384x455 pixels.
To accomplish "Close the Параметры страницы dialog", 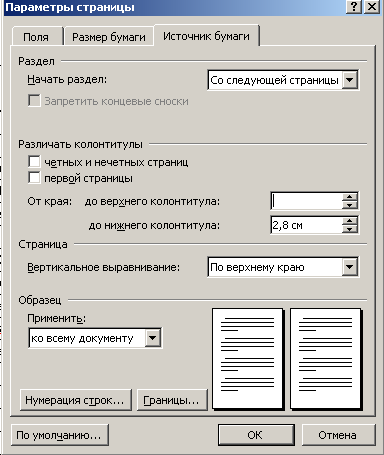I will 371,7.
